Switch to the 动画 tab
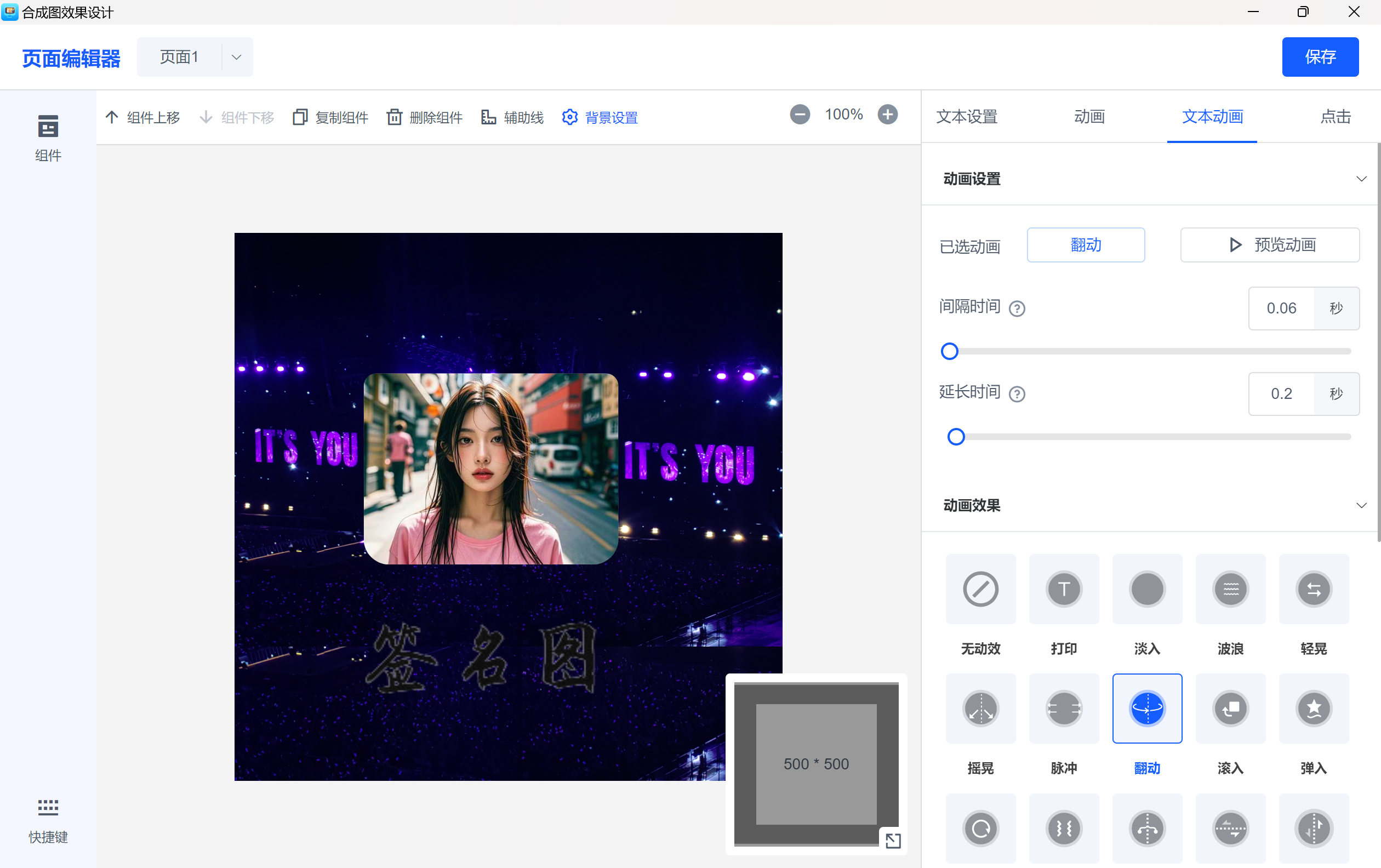Screen dimensions: 1381x868 point(1089,116)
